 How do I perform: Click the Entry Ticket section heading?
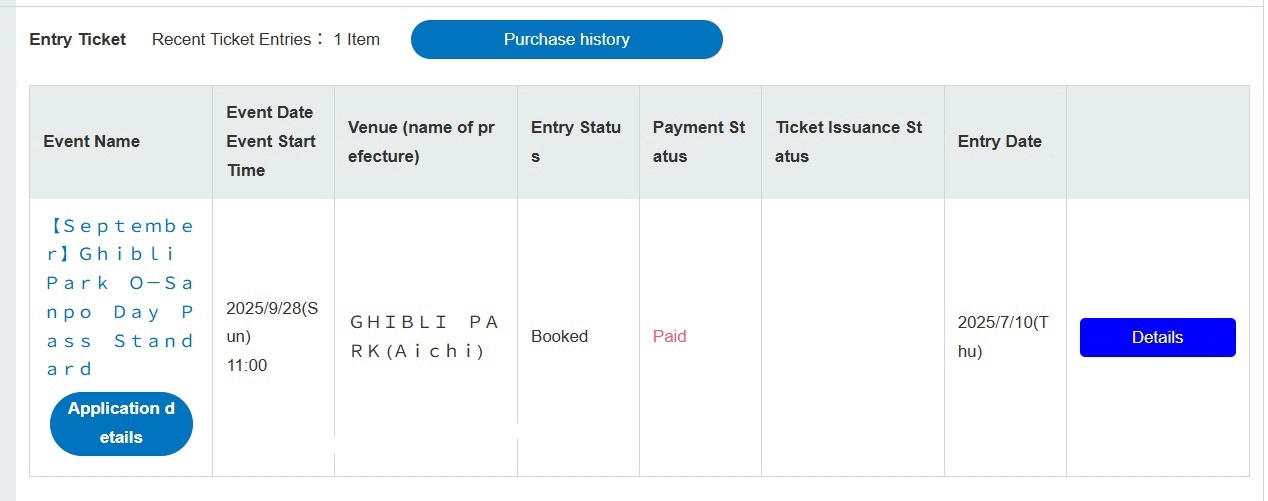pyautogui.click(x=78, y=40)
